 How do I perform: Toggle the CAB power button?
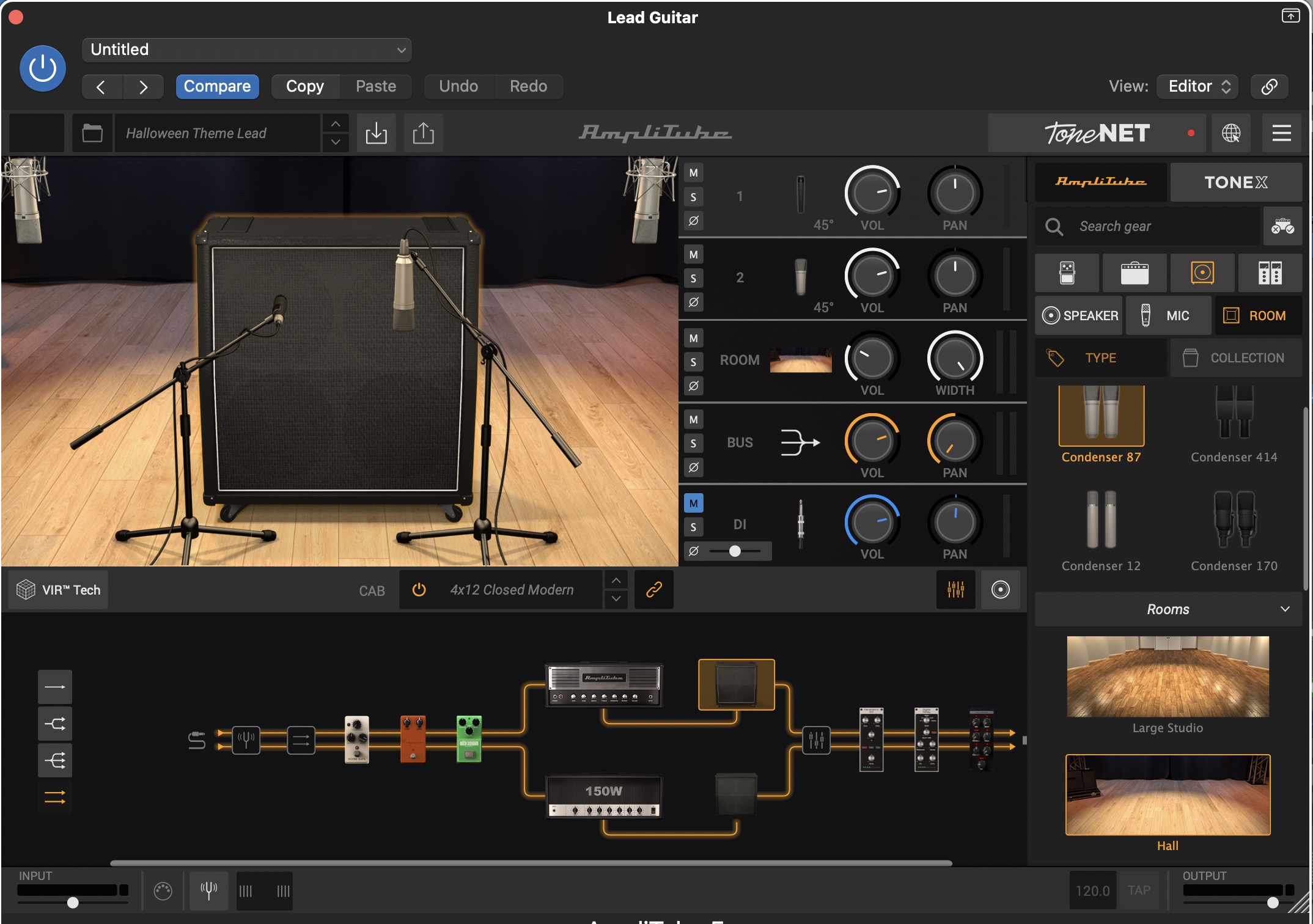coord(419,590)
